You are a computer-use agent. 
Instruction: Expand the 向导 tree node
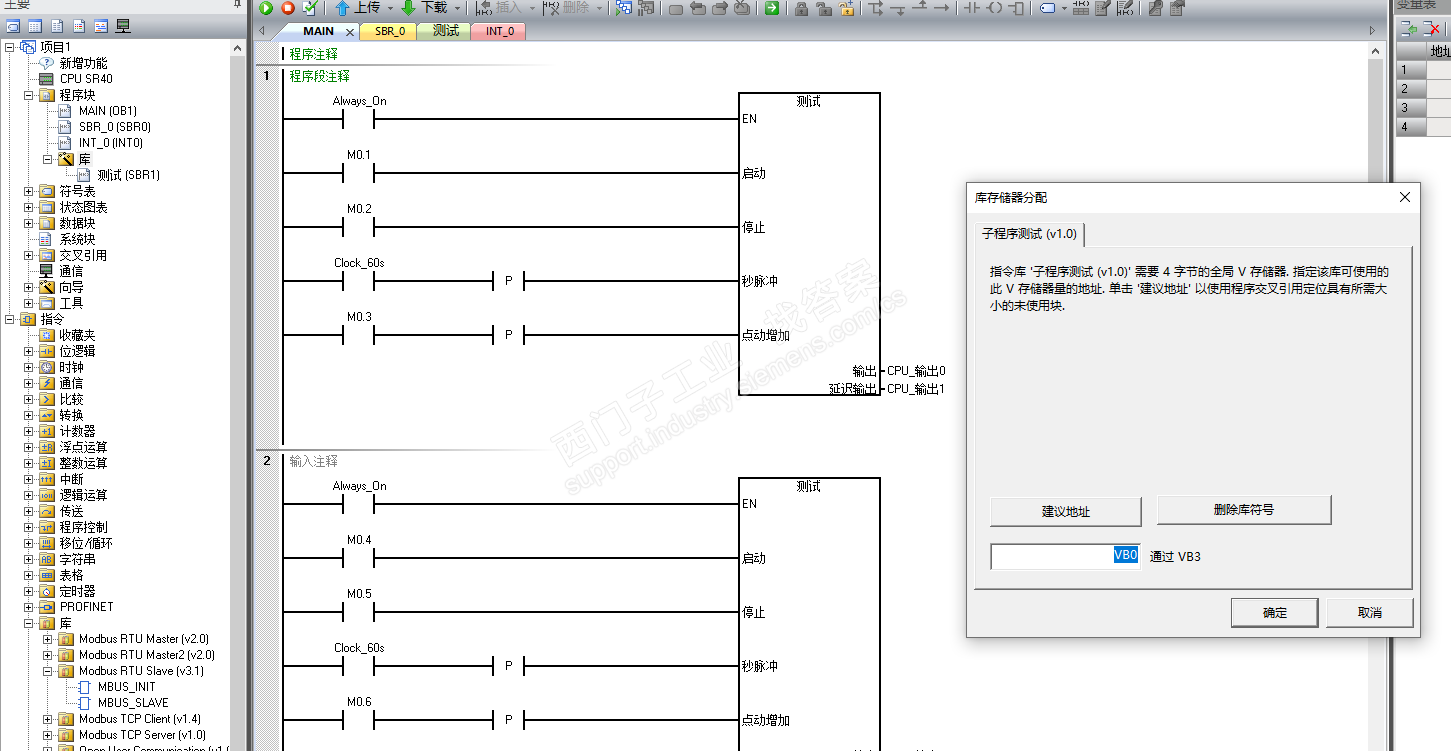click(x=29, y=287)
